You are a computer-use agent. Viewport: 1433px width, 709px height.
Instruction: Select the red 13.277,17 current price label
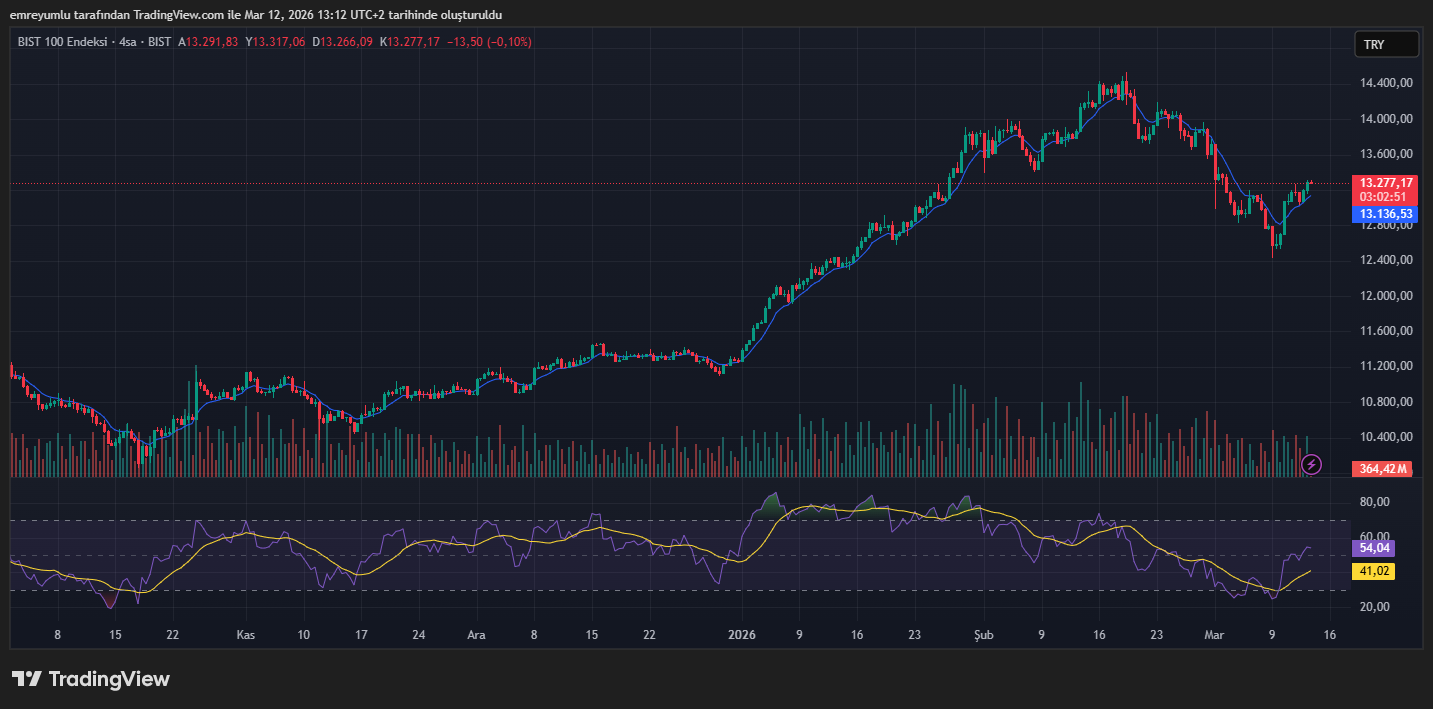point(1385,183)
